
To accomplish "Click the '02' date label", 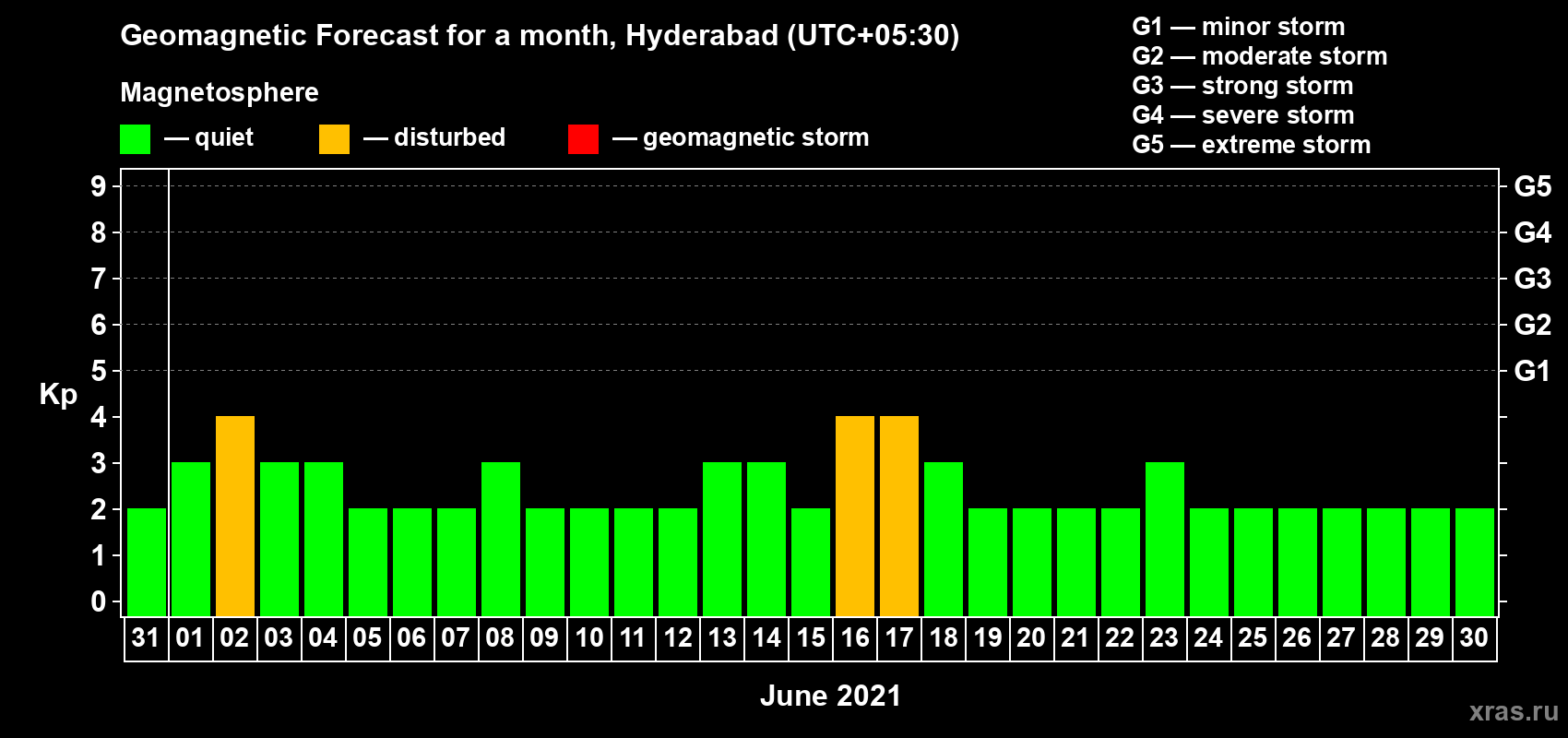I will tap(234, 637).
